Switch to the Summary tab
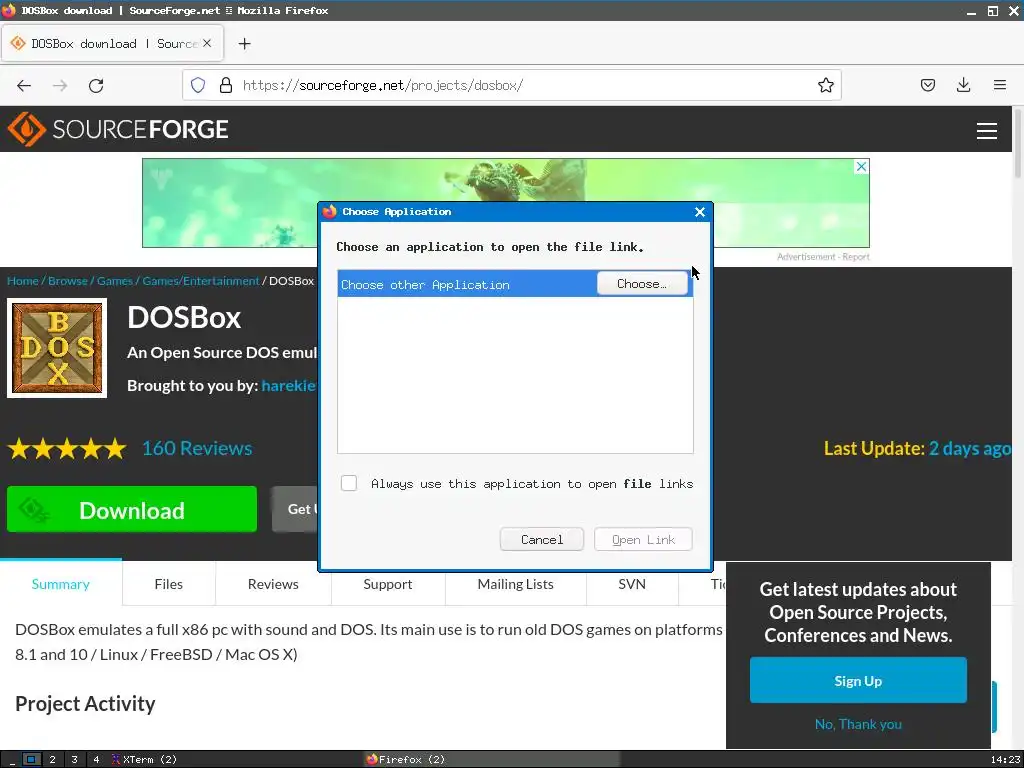The height and width of the screenshot is (768, 1024). (x=61, y=584)
